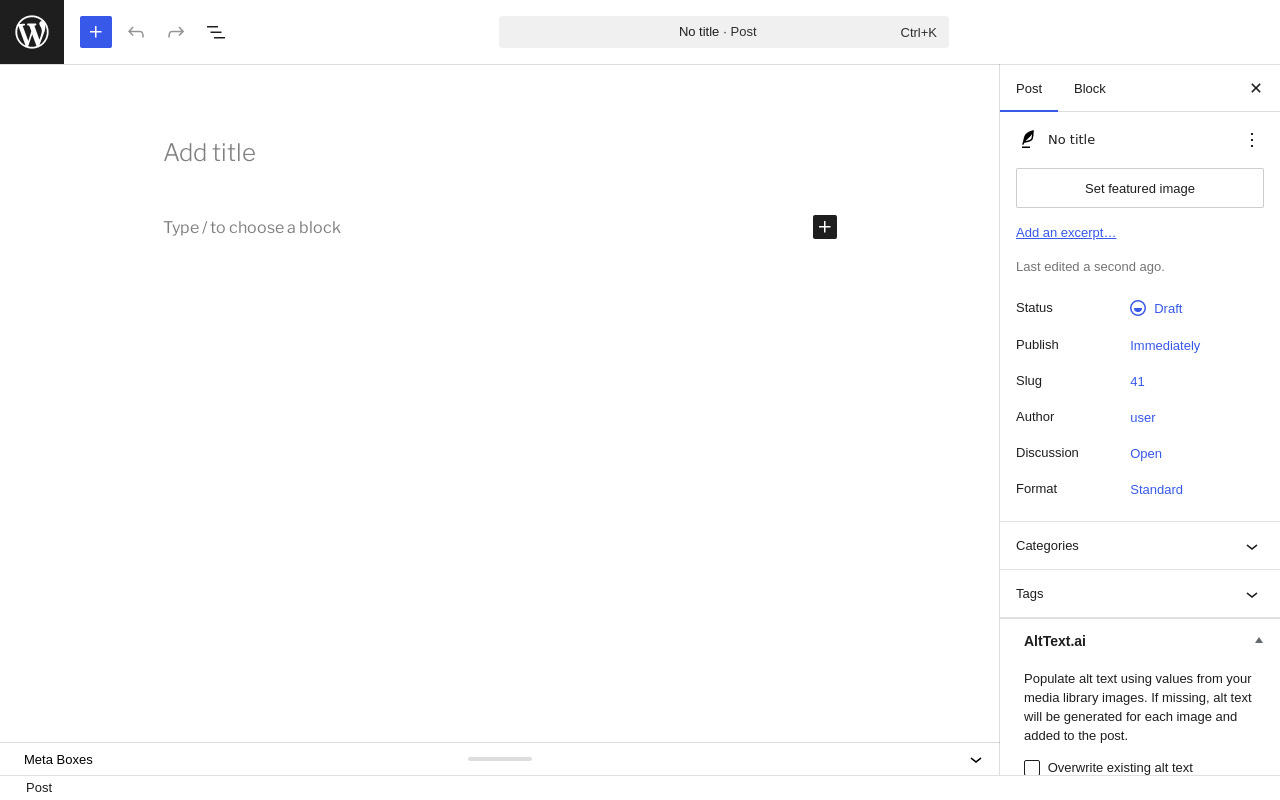Open the block inserter toggle button

click(x=96, y=32)
